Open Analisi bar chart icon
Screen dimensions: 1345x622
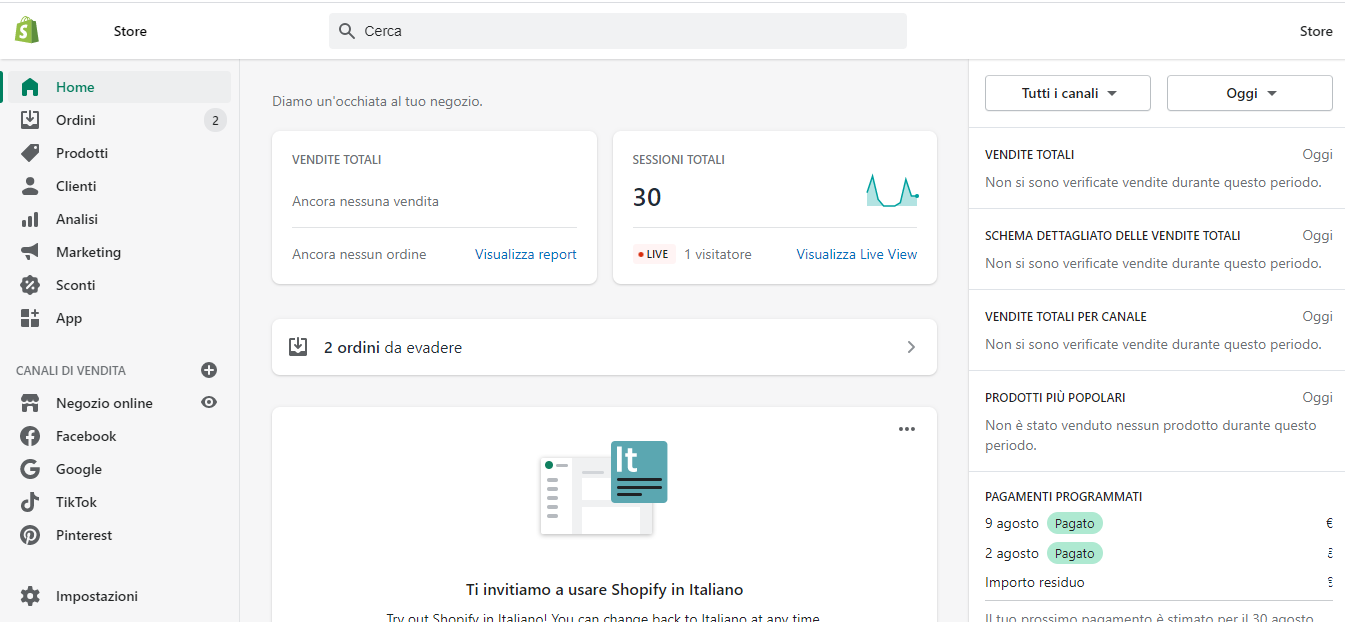coord(30,219)
